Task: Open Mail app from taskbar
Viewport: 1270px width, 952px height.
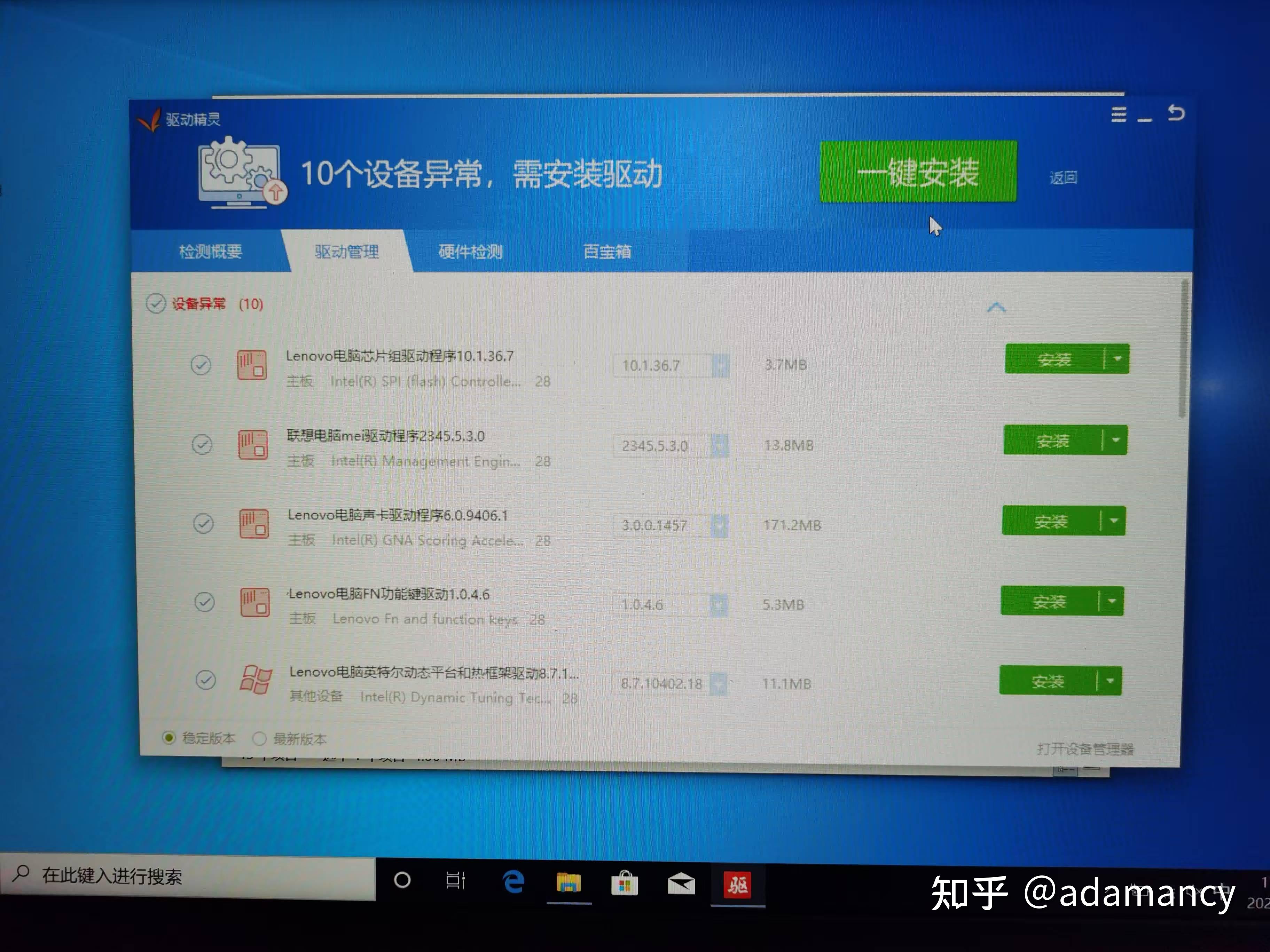Action: coord(681,884)
